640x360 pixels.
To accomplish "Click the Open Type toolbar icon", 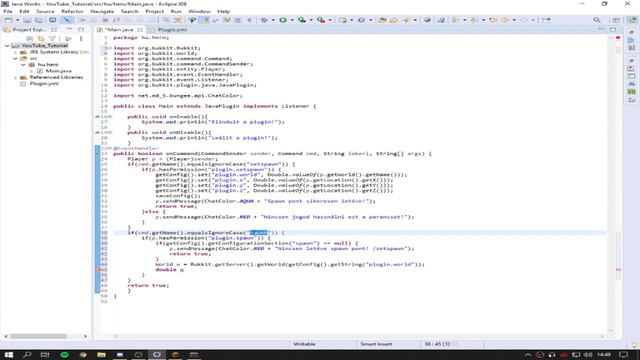I will pyautogui.click(x=382, y=20).
